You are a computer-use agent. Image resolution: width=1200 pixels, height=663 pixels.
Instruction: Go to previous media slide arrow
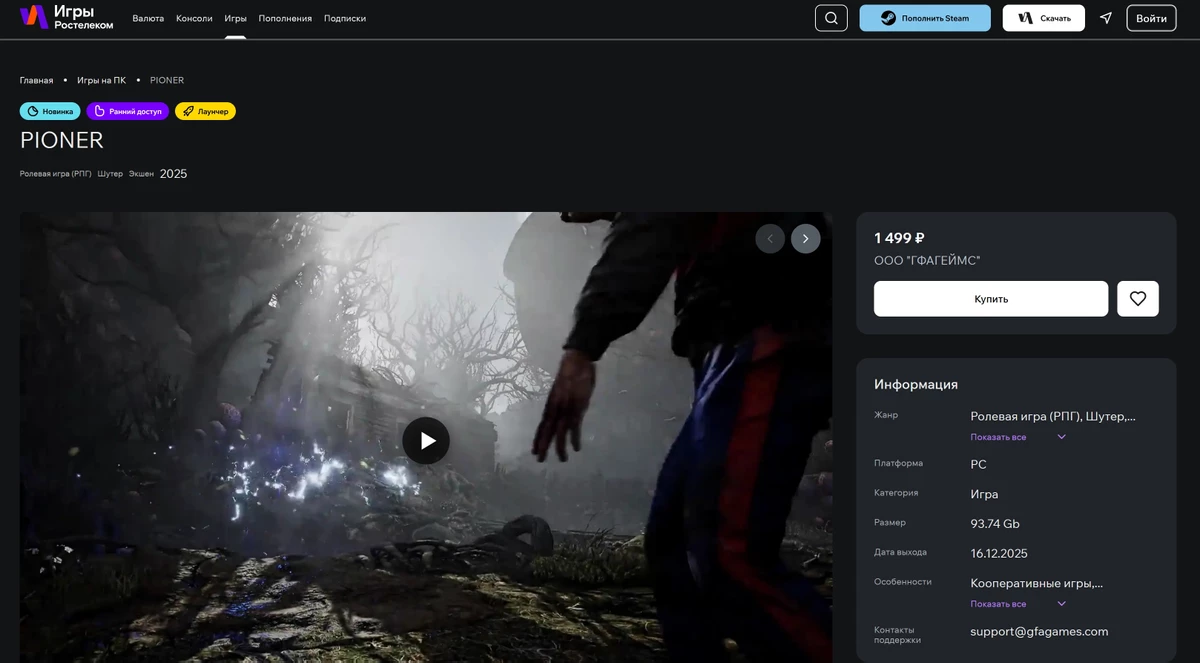click(x=770, y=239)
